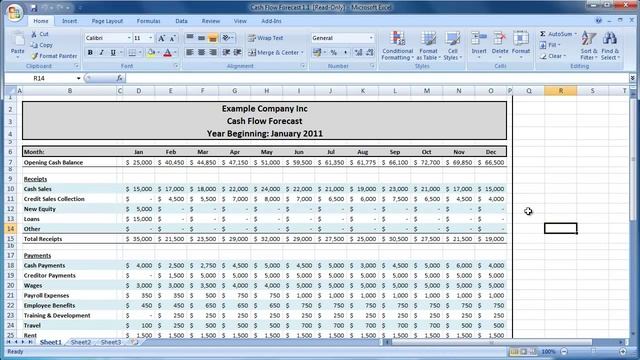Increase decimal places
The image size is (640, 360).
358,53
